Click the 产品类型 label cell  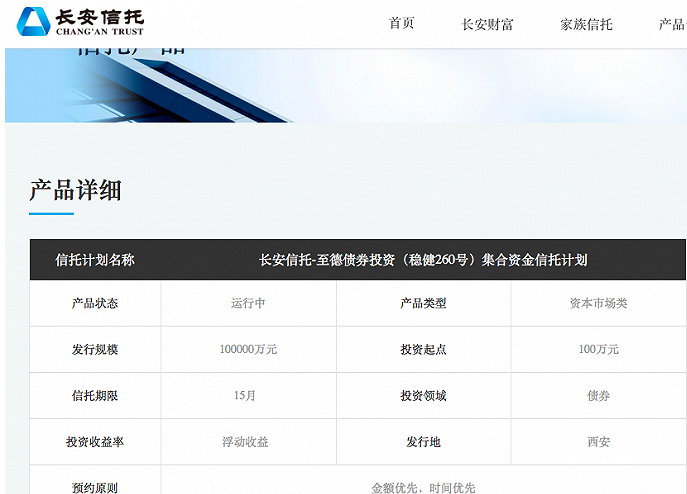(423, 303)
